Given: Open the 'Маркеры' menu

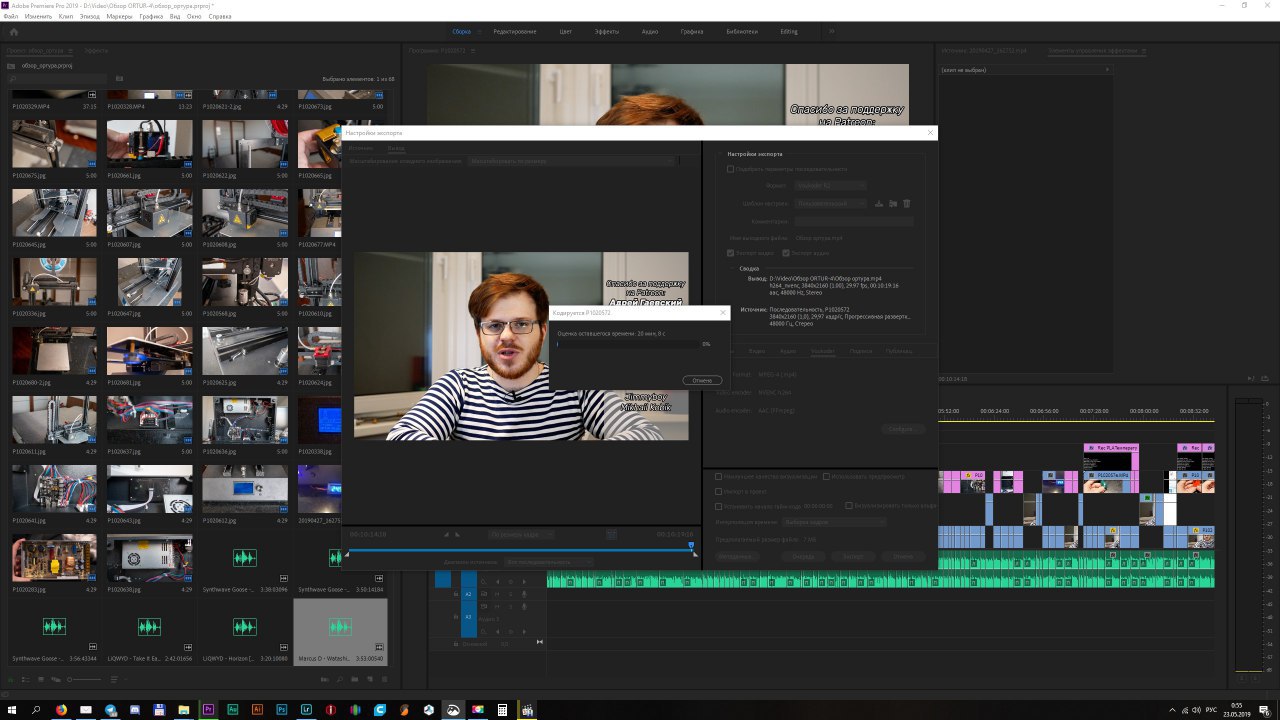Looking at the screenshot, I should pyautogui.click(x=118, y=17).
